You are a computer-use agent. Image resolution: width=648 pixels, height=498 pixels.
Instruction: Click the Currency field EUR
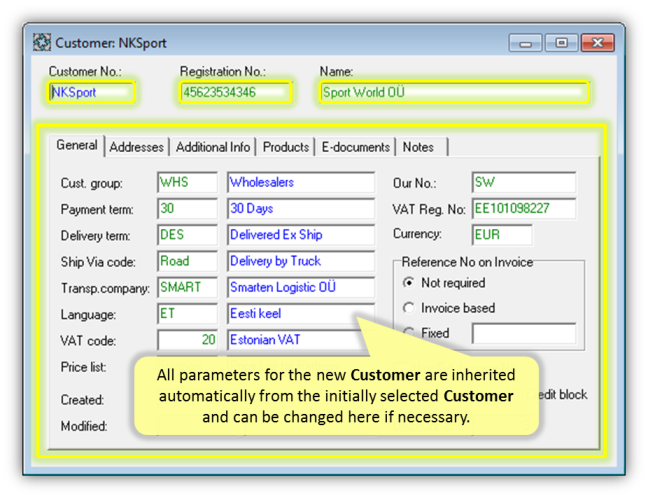click(x=502, y=235)
